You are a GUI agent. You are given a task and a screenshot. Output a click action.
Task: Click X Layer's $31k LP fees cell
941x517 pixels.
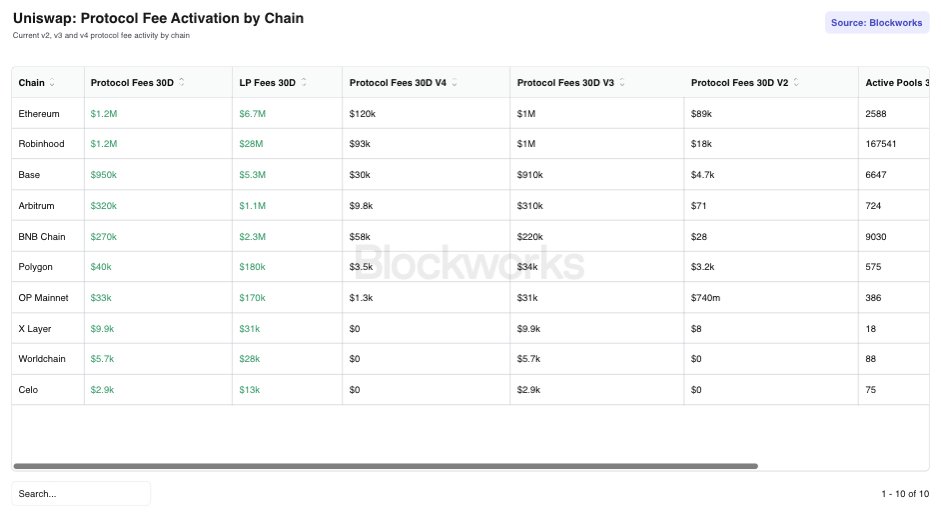[250, 328]
